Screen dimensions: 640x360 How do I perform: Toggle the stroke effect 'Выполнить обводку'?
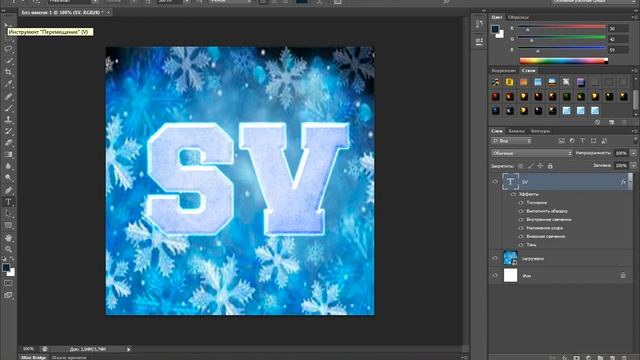(521, 211)
